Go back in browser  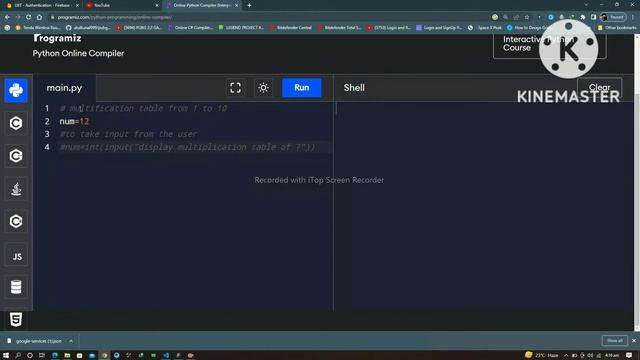[7, 17]
